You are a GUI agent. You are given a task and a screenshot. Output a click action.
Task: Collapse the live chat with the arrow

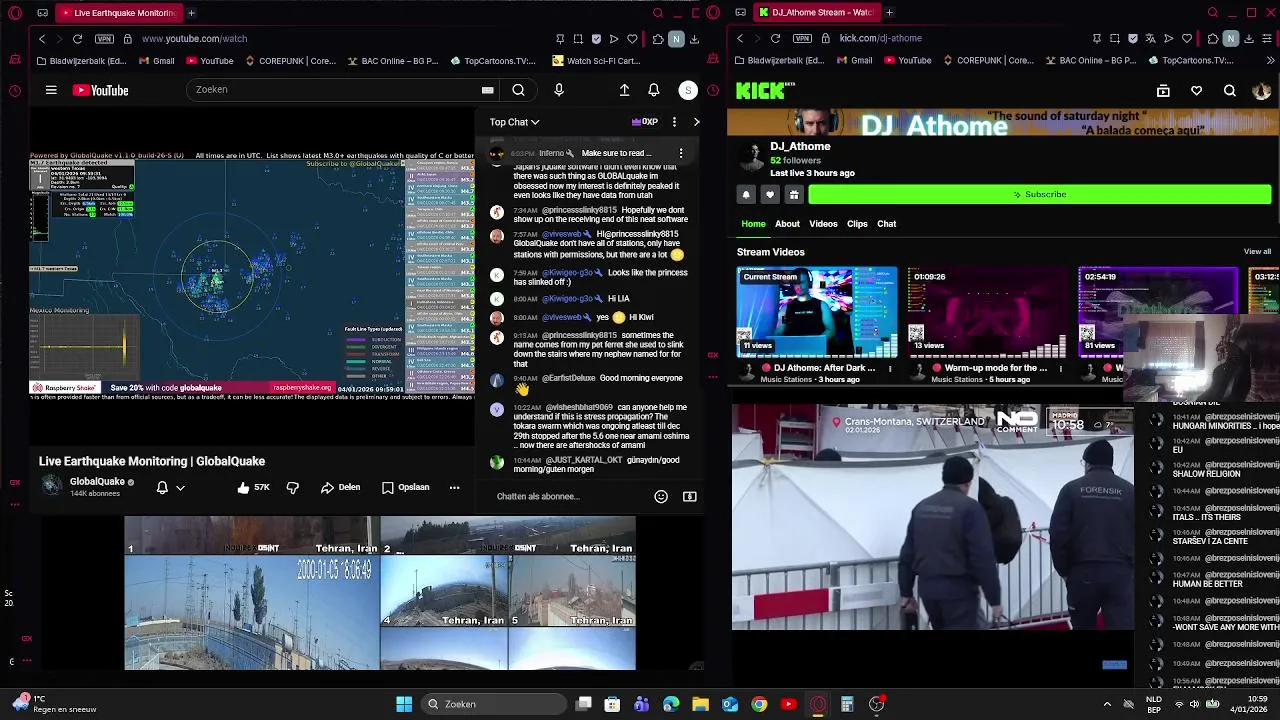(x=696, y=122)
